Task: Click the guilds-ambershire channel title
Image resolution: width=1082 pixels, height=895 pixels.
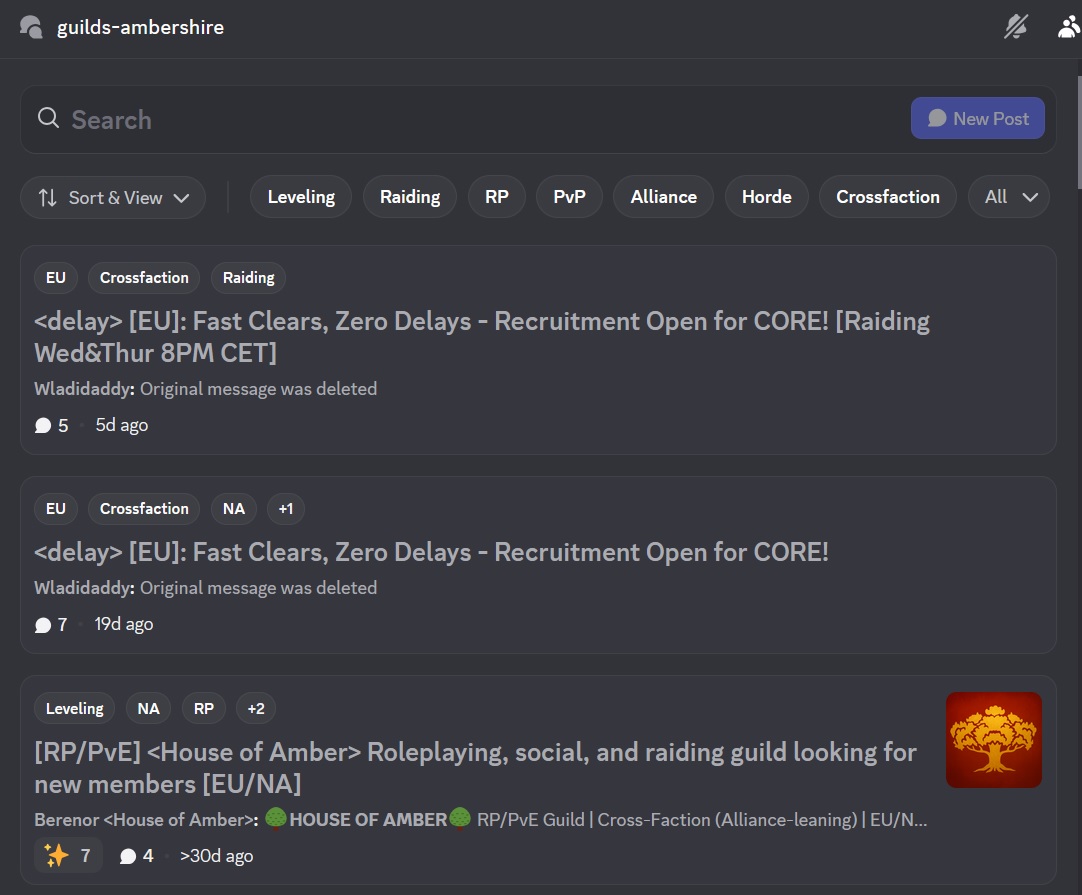Action: click(140, 27)
